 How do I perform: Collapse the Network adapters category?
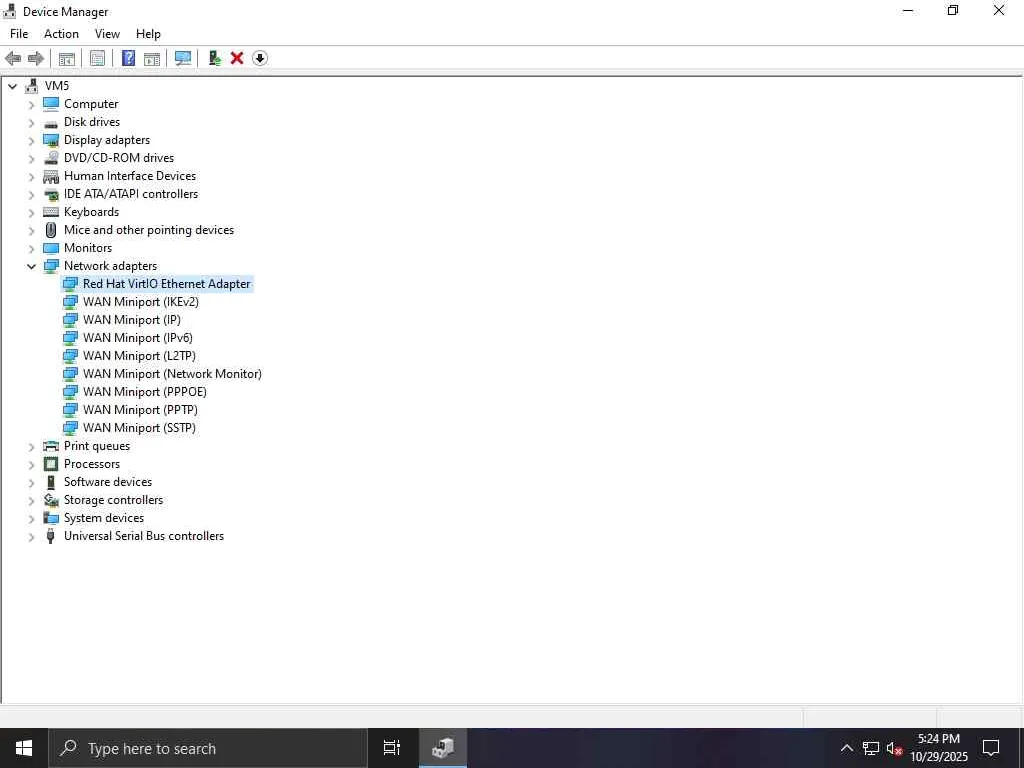point(31,266)
